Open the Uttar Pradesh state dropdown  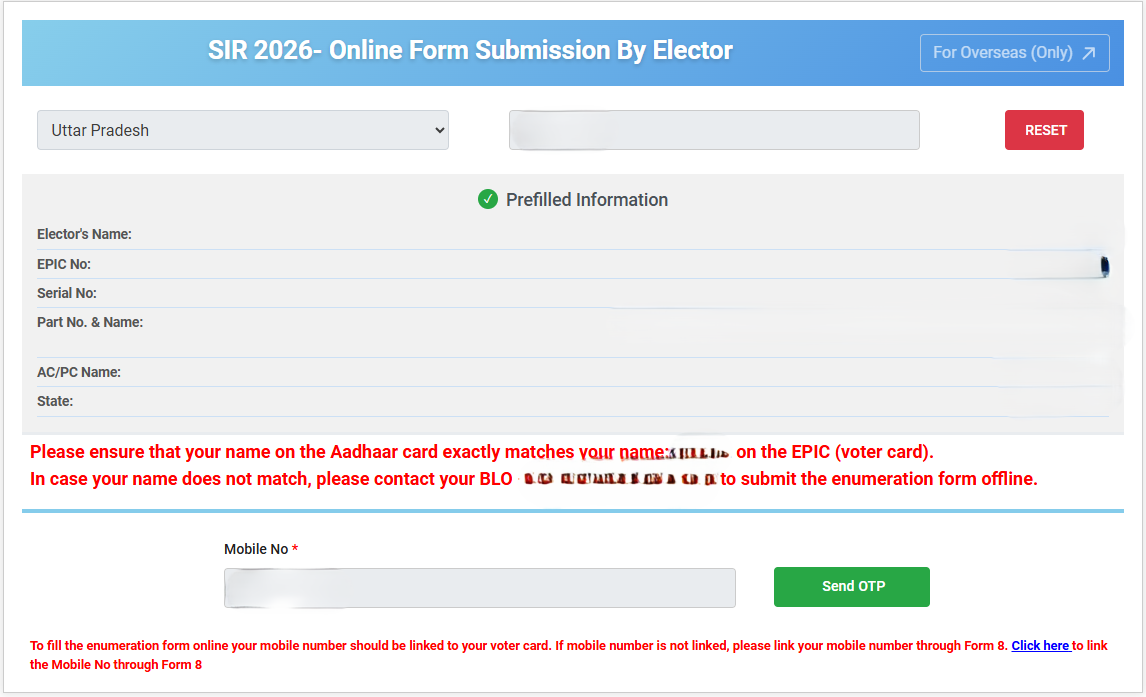pyautogui.click(x=242, y=130)
